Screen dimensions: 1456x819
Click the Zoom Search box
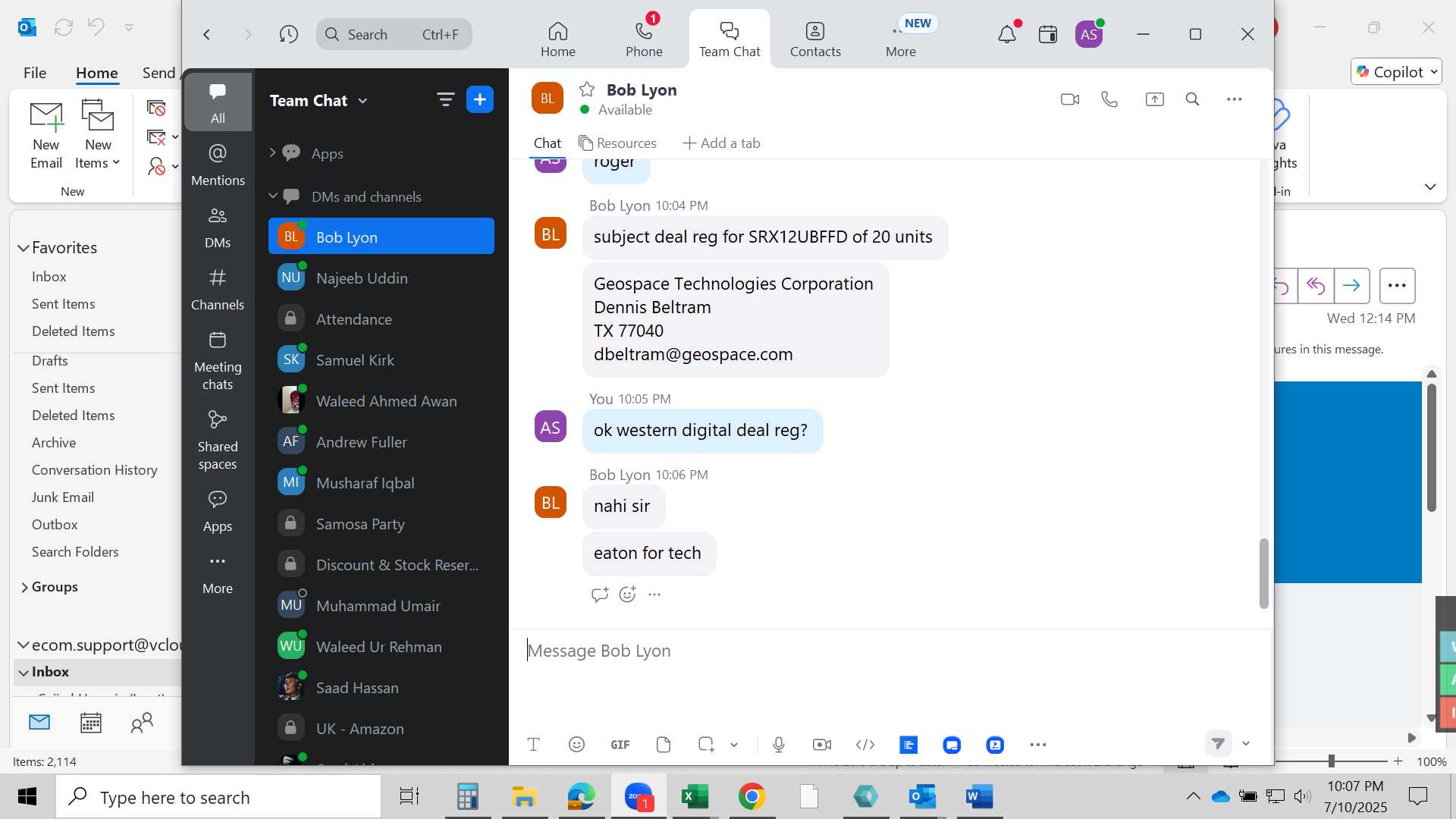pos(394,34)
